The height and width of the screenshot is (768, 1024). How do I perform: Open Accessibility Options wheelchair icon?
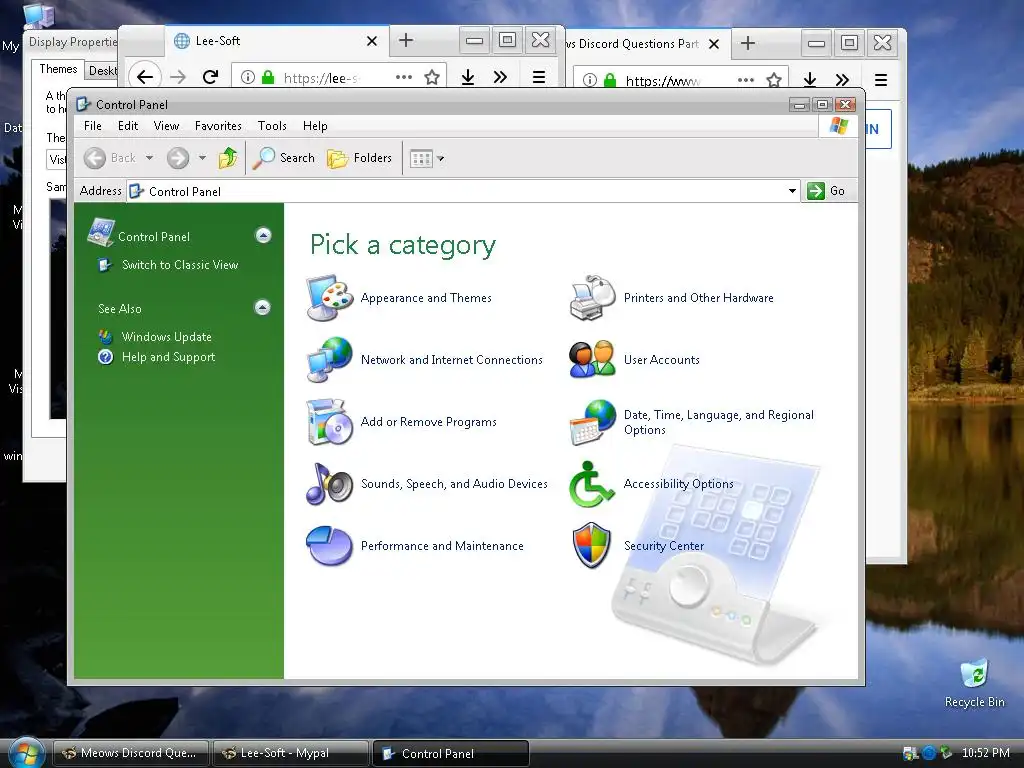point(591,484)
